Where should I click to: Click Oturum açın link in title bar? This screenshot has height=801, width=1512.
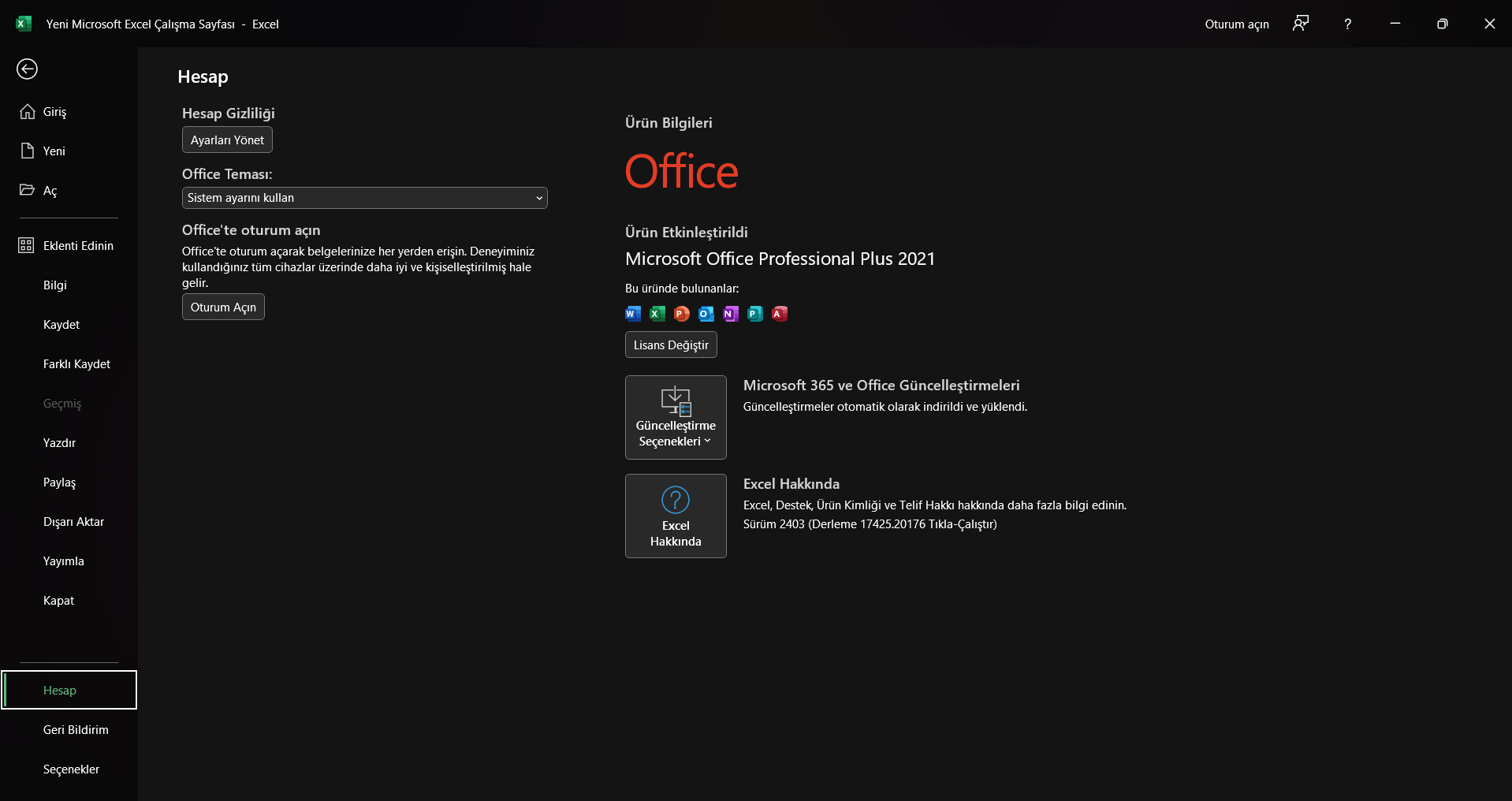pyautogui.click(x=1236, y=24)
